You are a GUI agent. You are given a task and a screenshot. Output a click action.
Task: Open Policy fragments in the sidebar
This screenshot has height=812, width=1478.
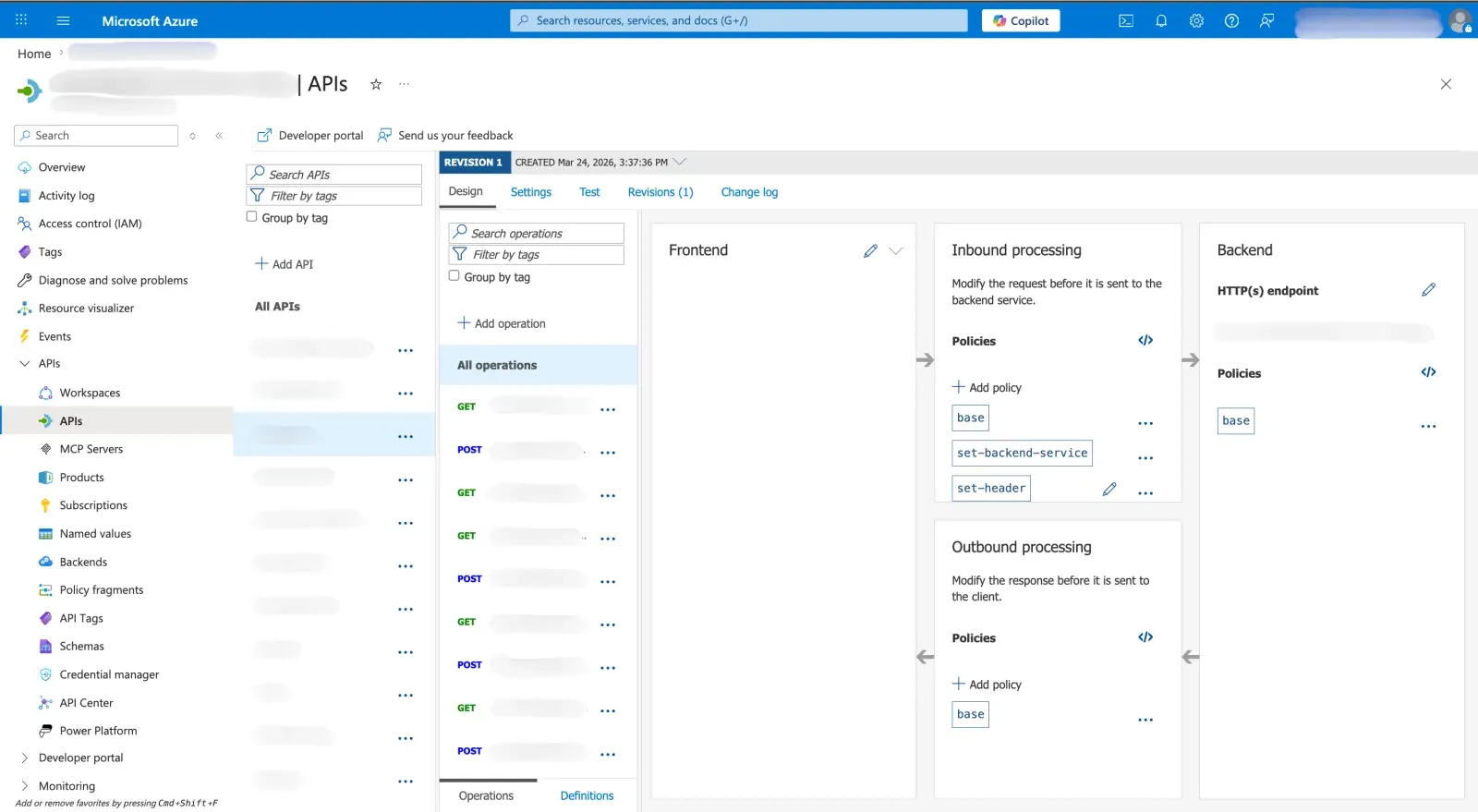click(102, 590)
